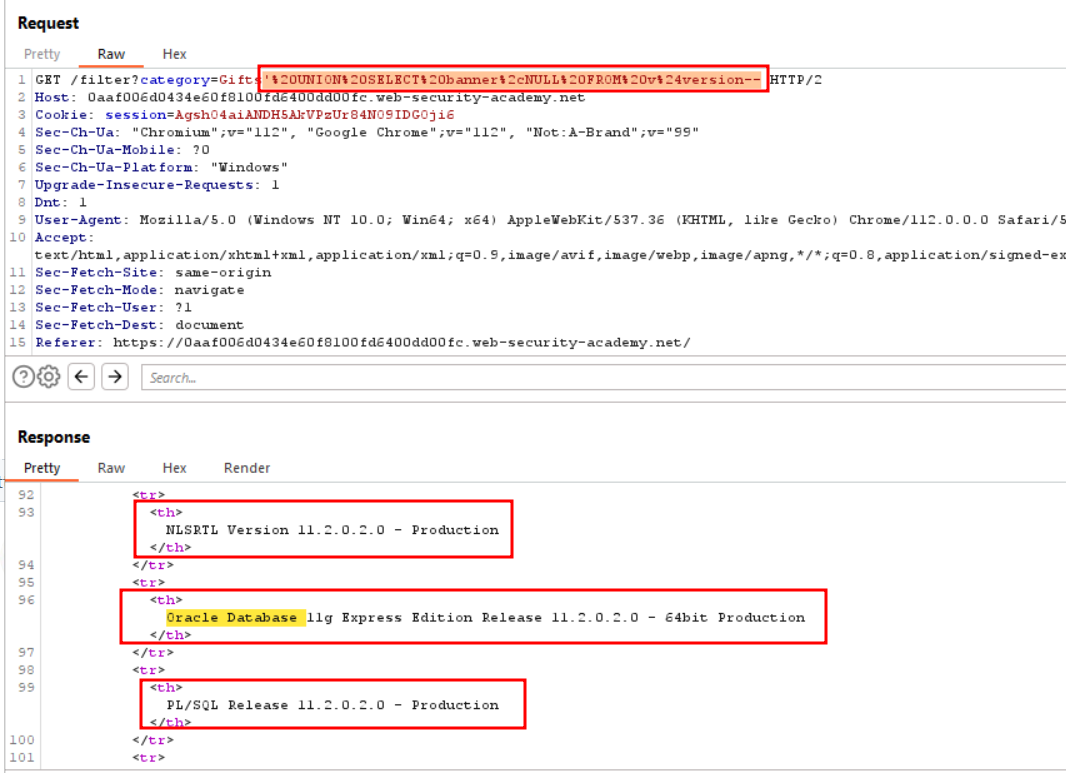Screen dimensions: 1066x773
Task: Click the Sec-Fetch-Dest document line
Action: pyautogui.click(x=139, y=325)
